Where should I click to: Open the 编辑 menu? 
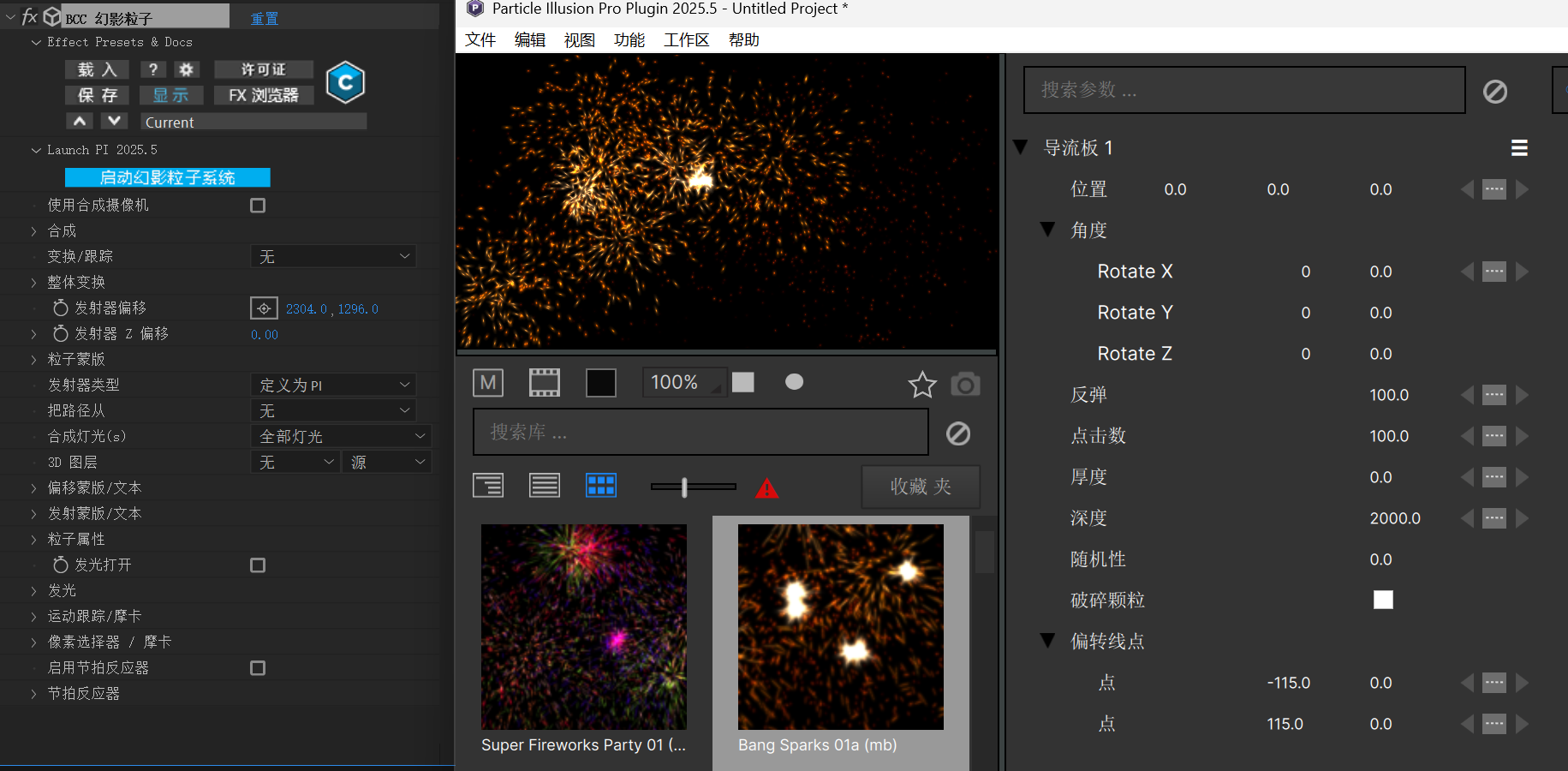click(x=530, y=40)
